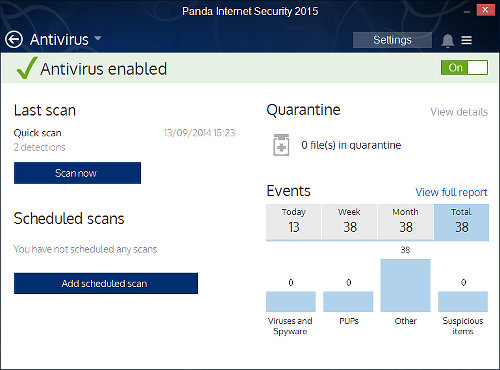Open View full report link
500x370 pixels.
451,192
